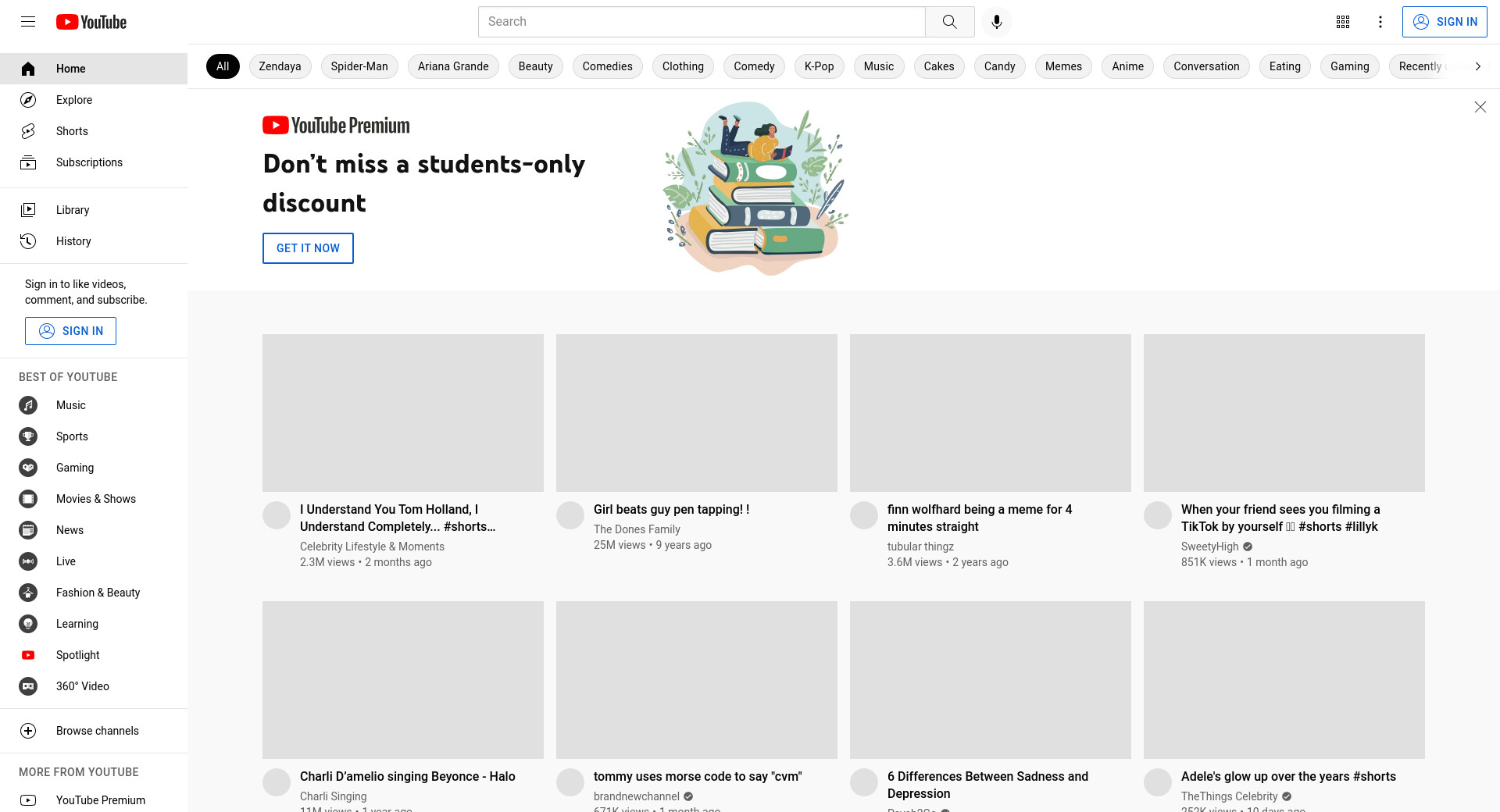Open Live category in sidebar

tap(94, 561)
